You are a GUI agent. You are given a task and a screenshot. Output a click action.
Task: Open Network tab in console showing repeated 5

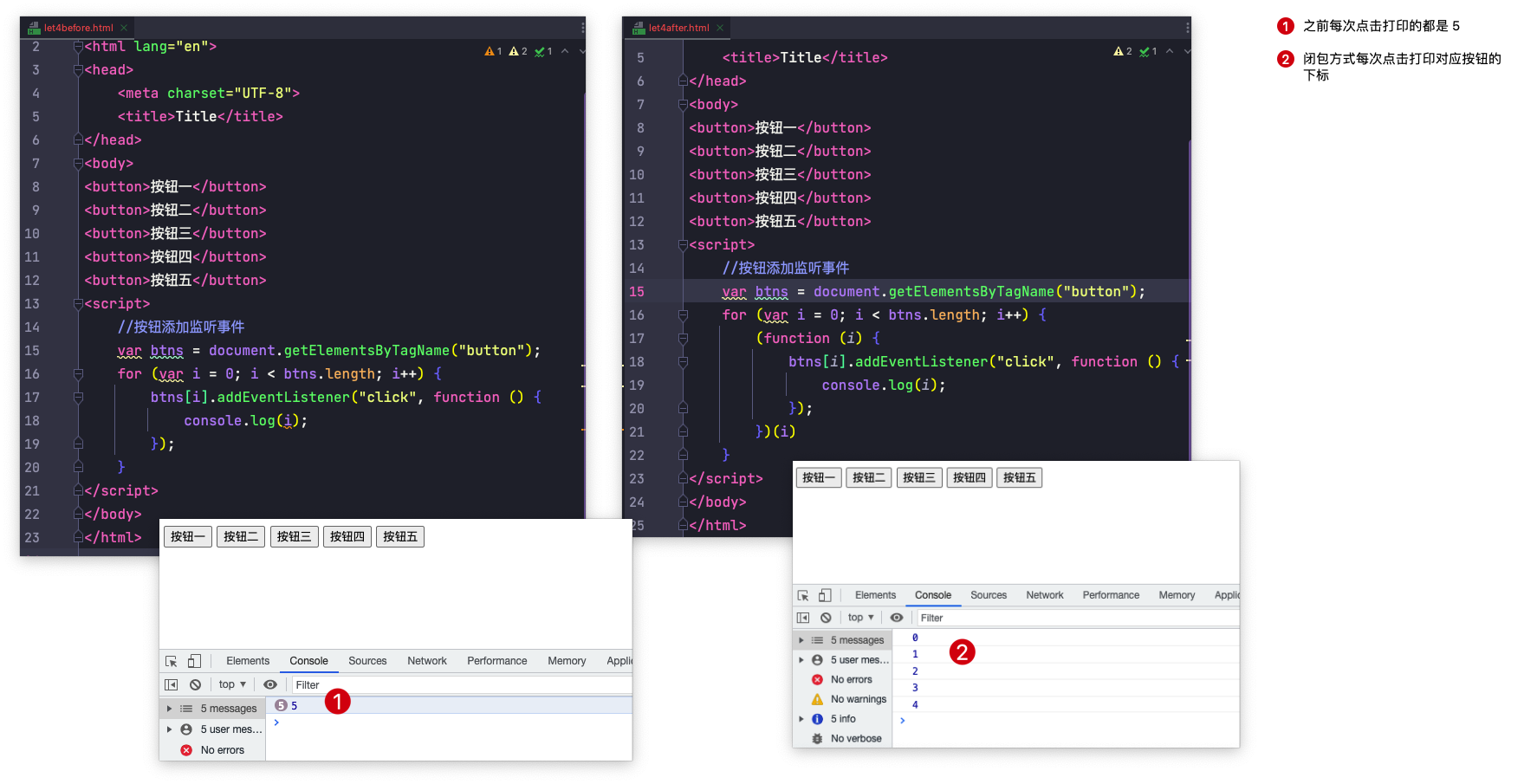tap(427, 661)
